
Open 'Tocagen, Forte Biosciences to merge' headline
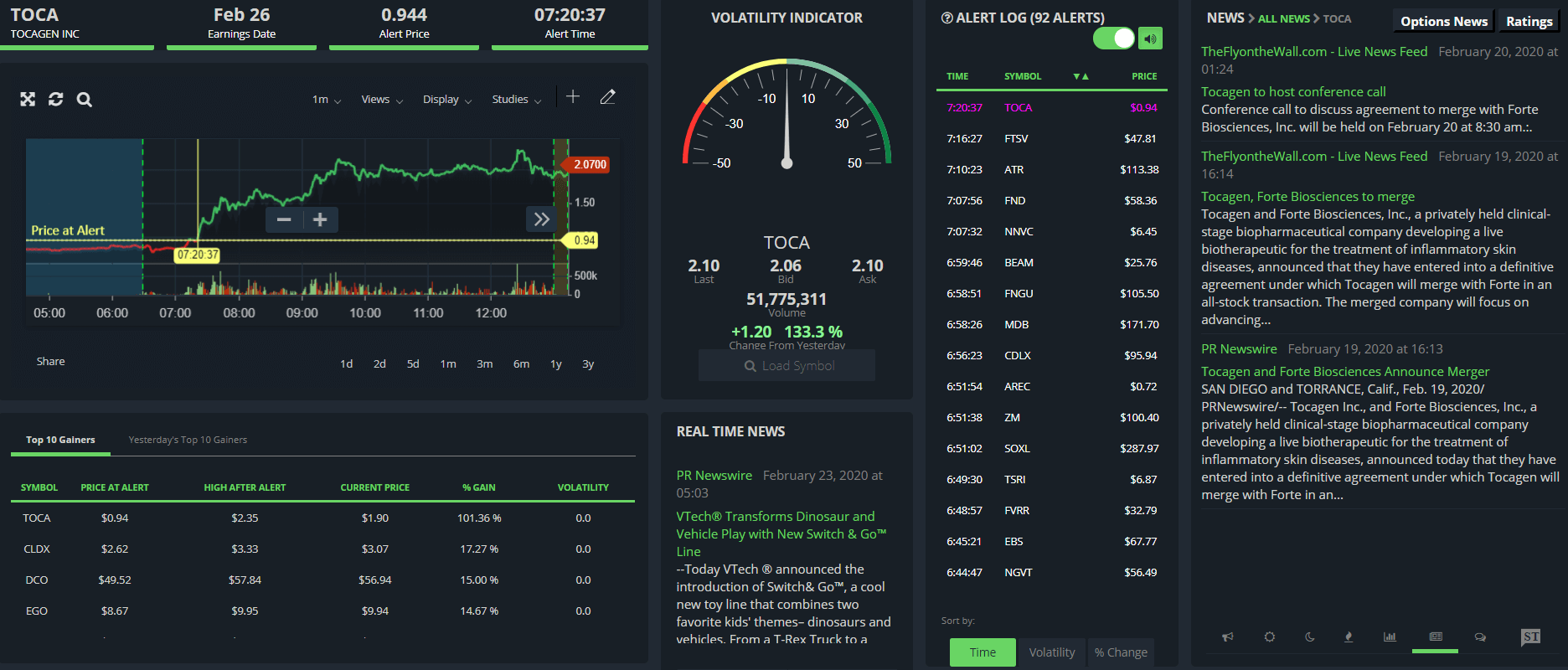tap(1308, 197)
